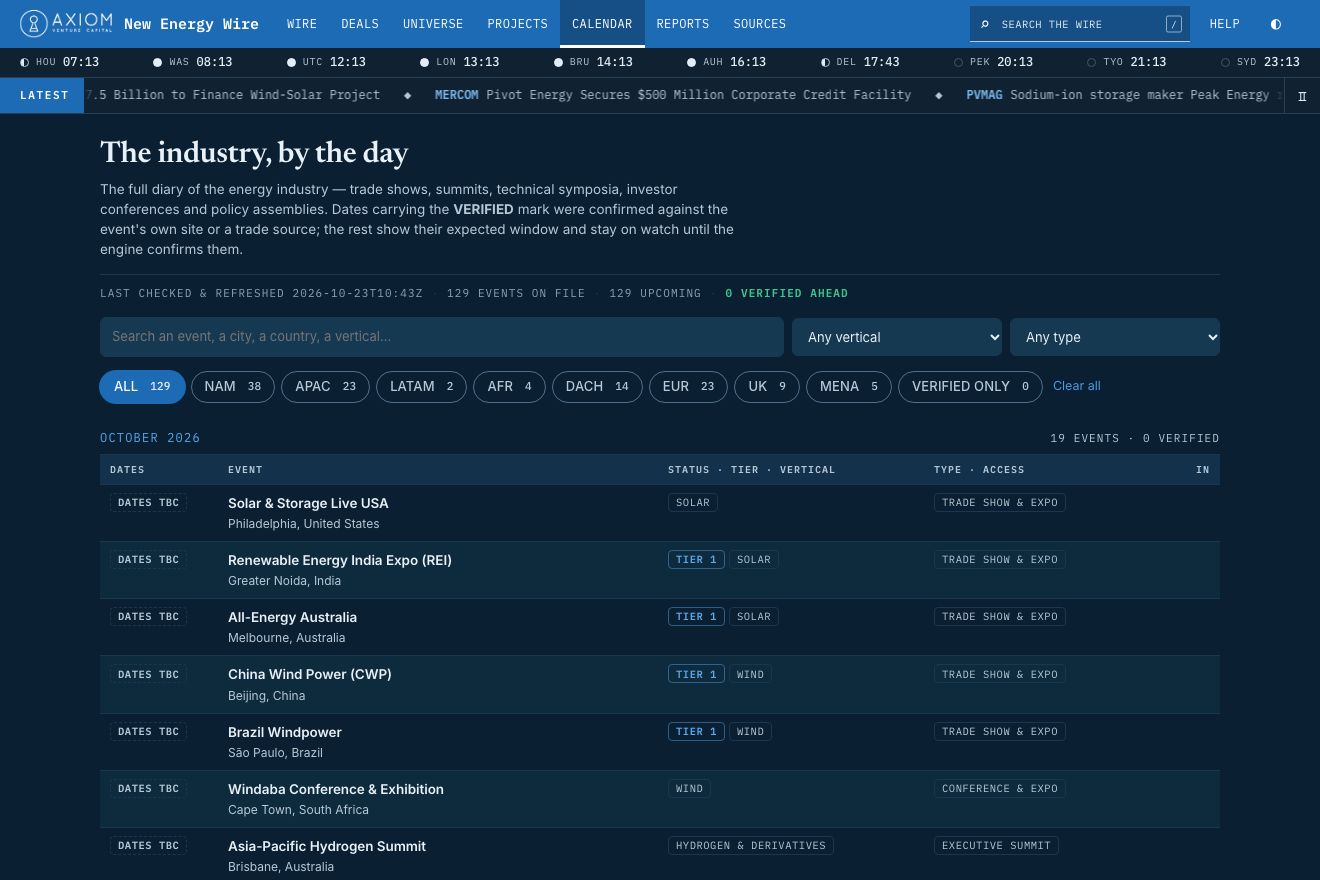The width and height of the screenshot is (1320, 880).
Task: Open Renewable Energy India Expo (REI) event
Action: 340,560
